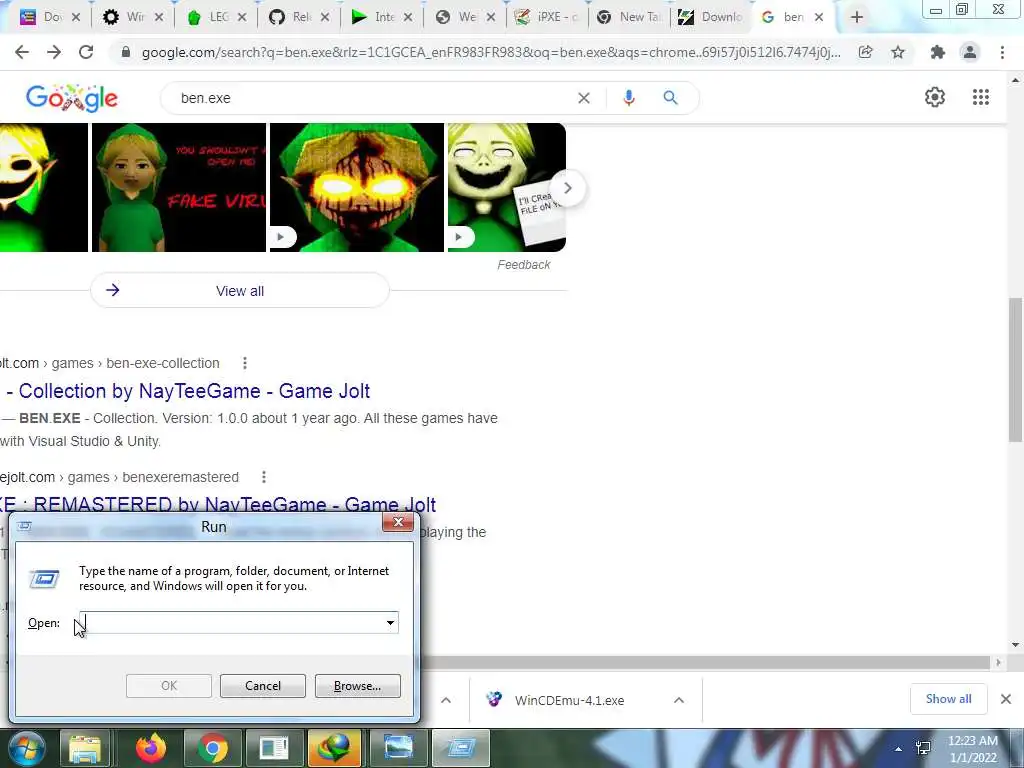Image resolution: width=1024 pixels, height=768 pixels.
Task: Go forward with the browser forward arrow
Action: [54, 52]
